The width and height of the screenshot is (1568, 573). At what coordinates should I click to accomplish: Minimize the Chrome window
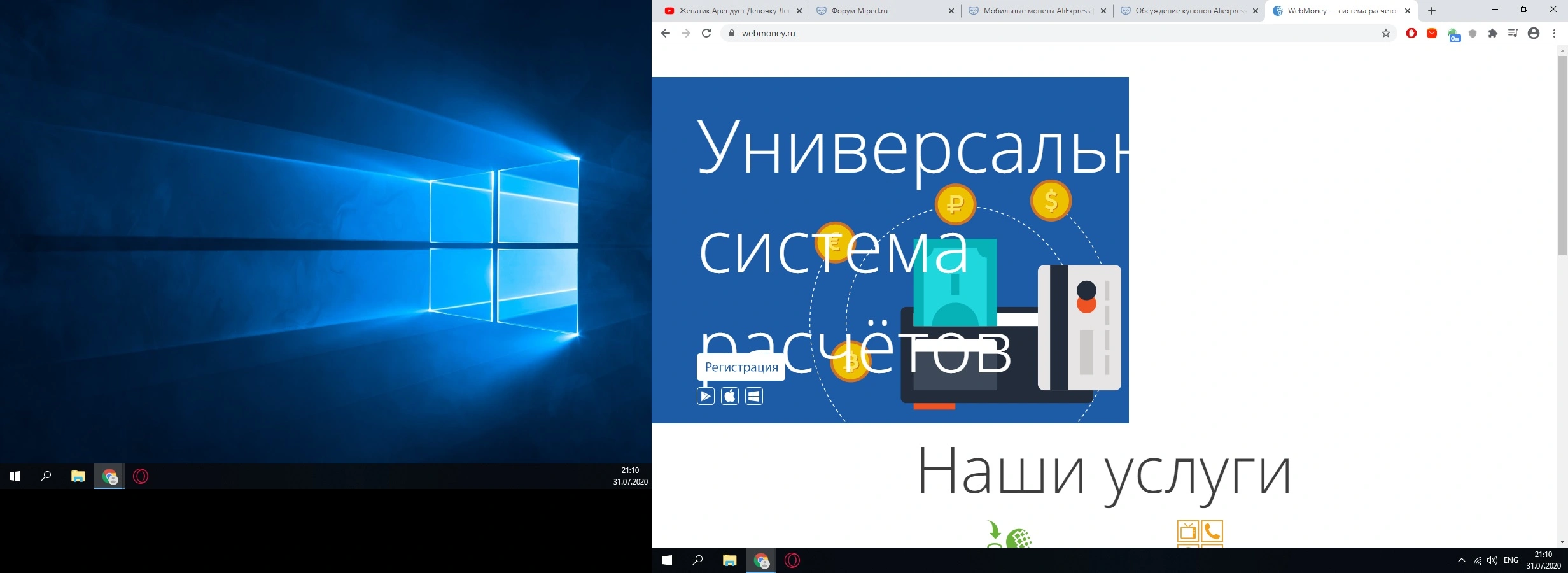click(1495, 10)
